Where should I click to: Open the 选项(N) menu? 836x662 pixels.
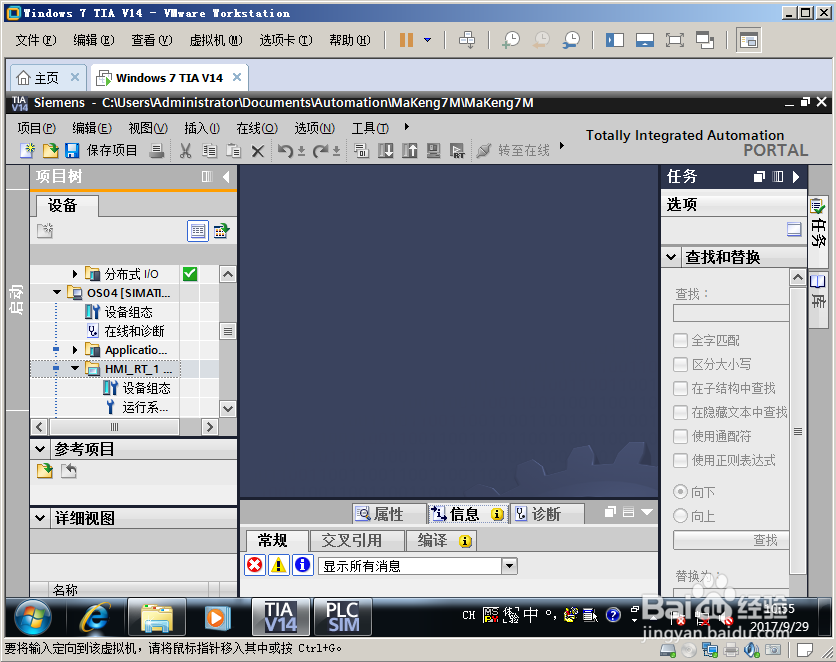(x=315, y=128)
